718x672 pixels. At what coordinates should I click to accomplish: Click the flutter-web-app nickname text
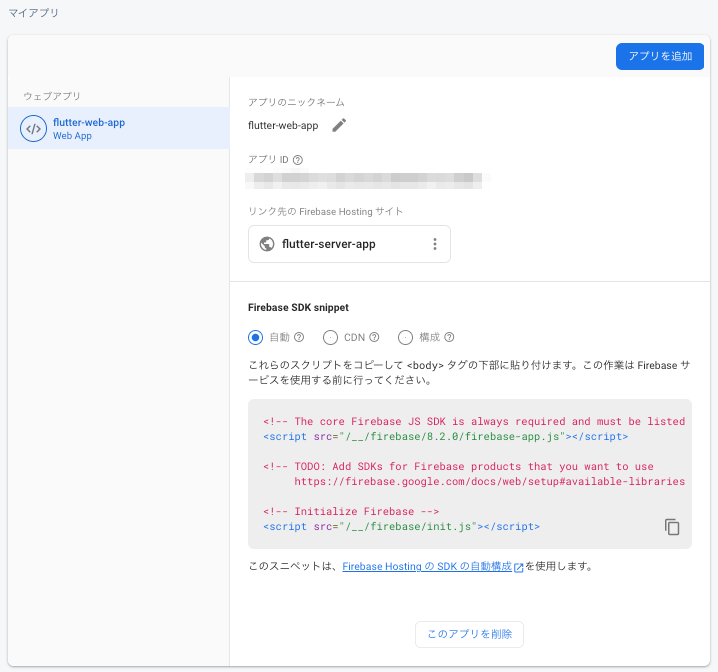(283, 125)
